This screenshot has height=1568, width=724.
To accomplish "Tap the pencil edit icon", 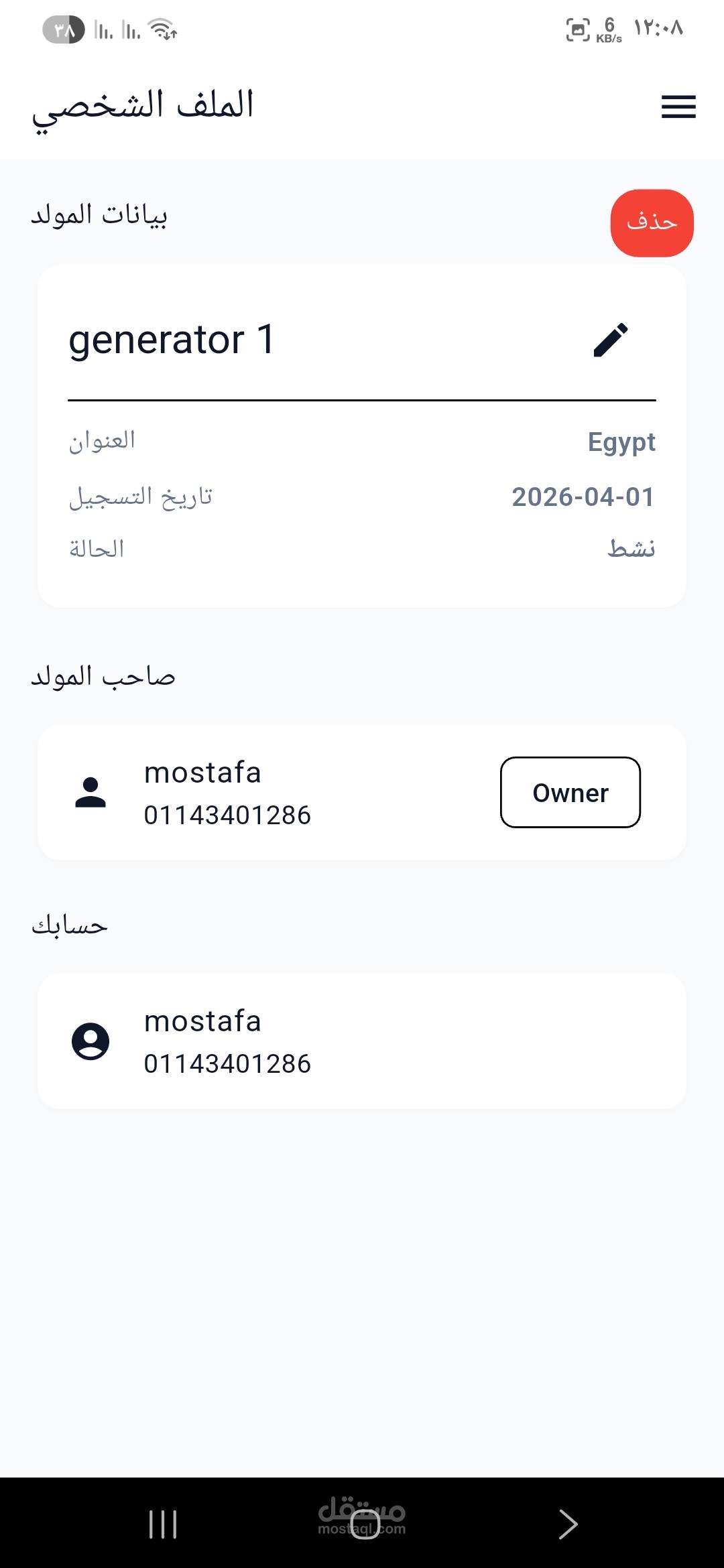I will point(611,340).
